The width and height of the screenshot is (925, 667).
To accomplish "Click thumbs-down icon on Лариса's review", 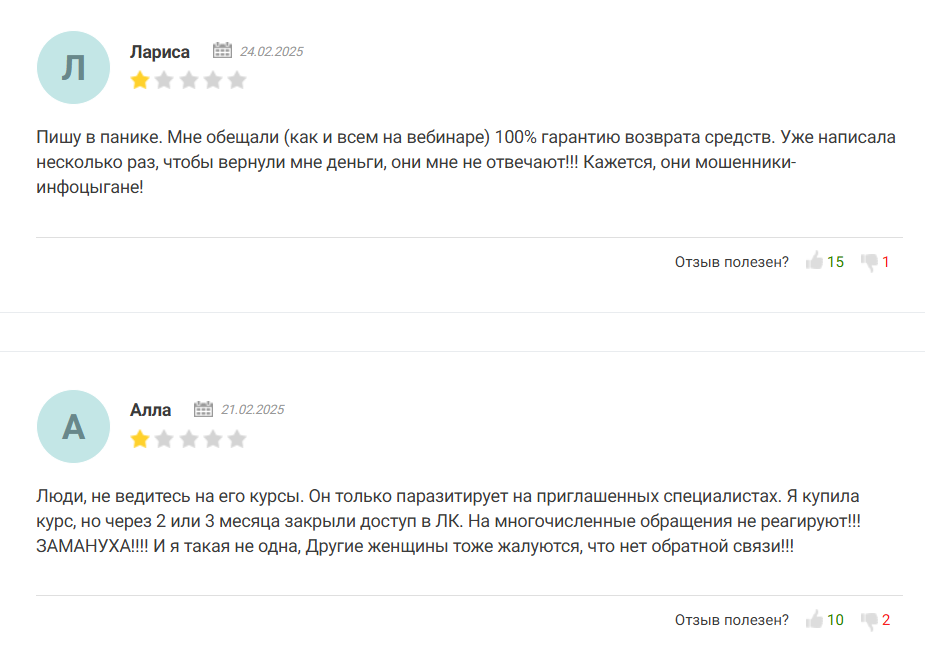I will (869, 262).
